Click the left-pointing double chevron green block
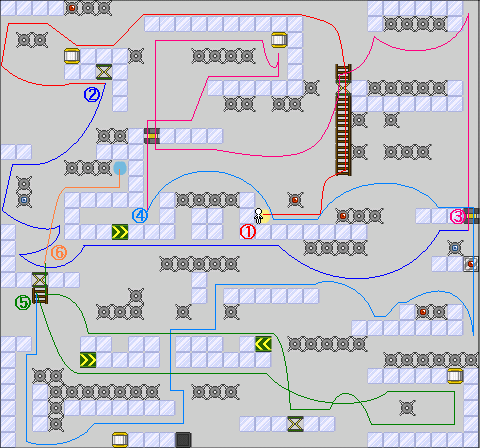The width and height of the screenshot is (480, 448). point(263,344)
